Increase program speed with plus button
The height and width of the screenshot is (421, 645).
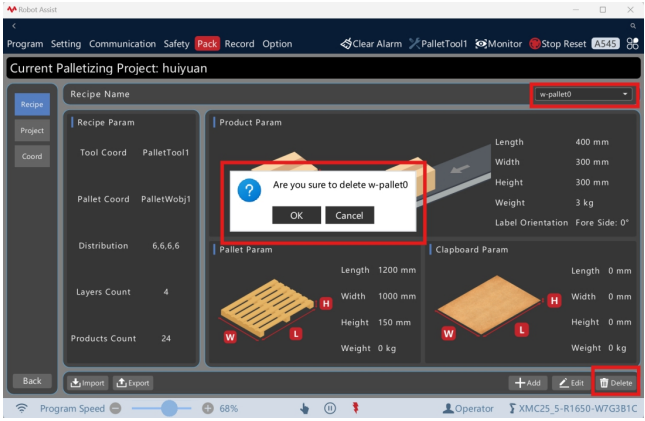click(x=208, y=408)
